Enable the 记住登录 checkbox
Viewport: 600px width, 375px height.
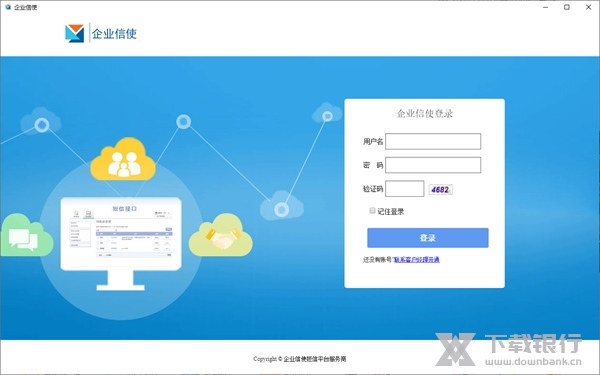pyautogui.click(x=372, y=210)
